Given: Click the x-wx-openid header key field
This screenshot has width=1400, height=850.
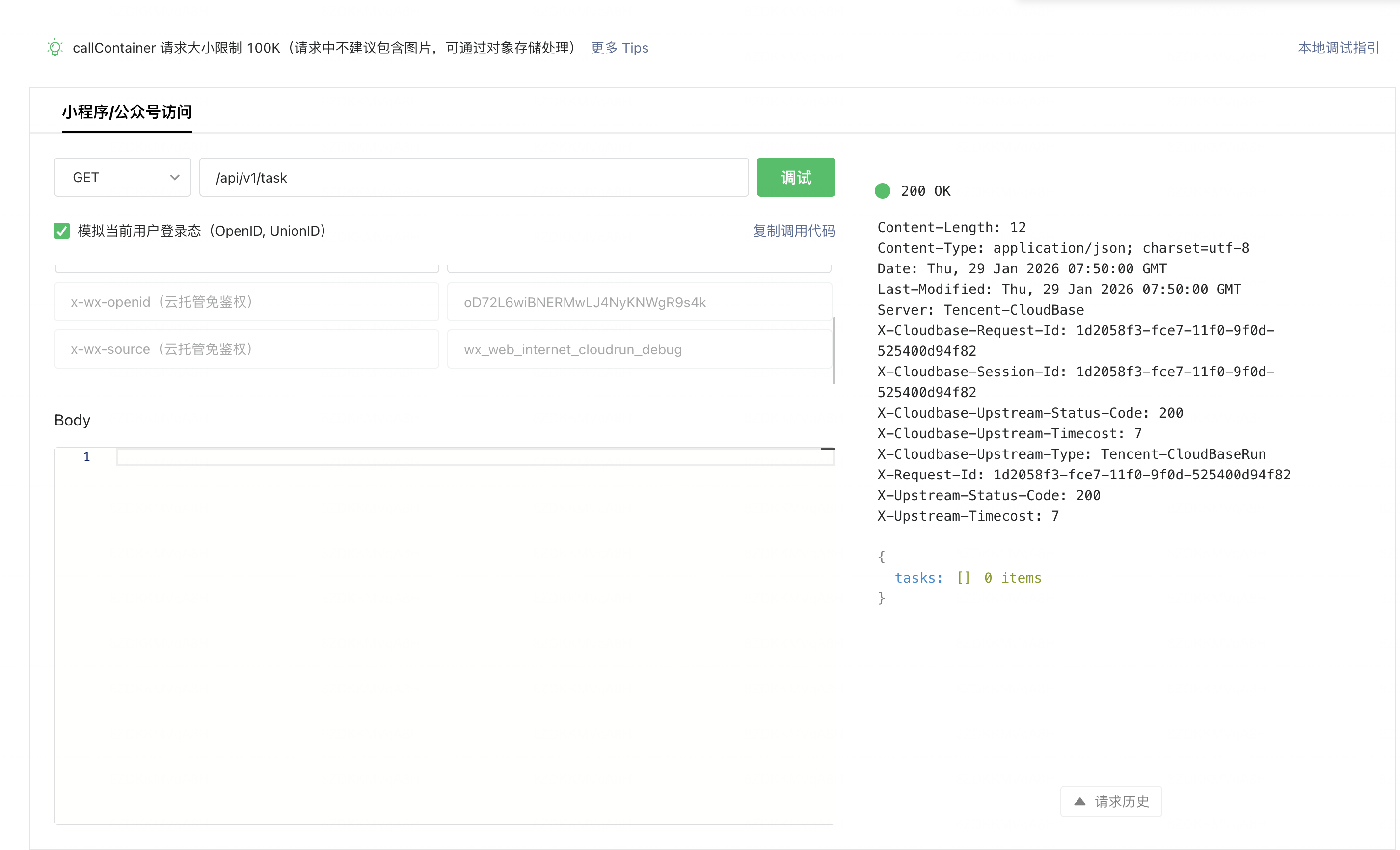Looking at the screenshot, I should coord(246,302).
